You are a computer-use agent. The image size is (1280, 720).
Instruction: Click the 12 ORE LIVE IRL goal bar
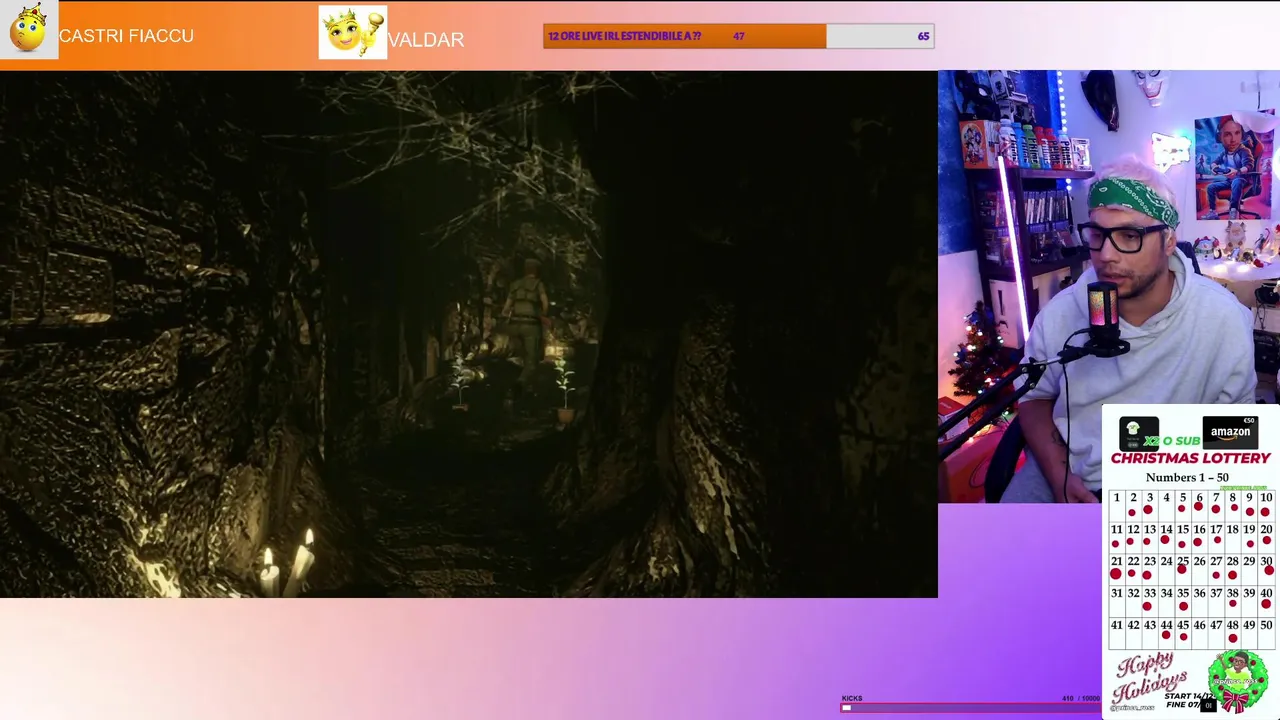pos(739,36)
